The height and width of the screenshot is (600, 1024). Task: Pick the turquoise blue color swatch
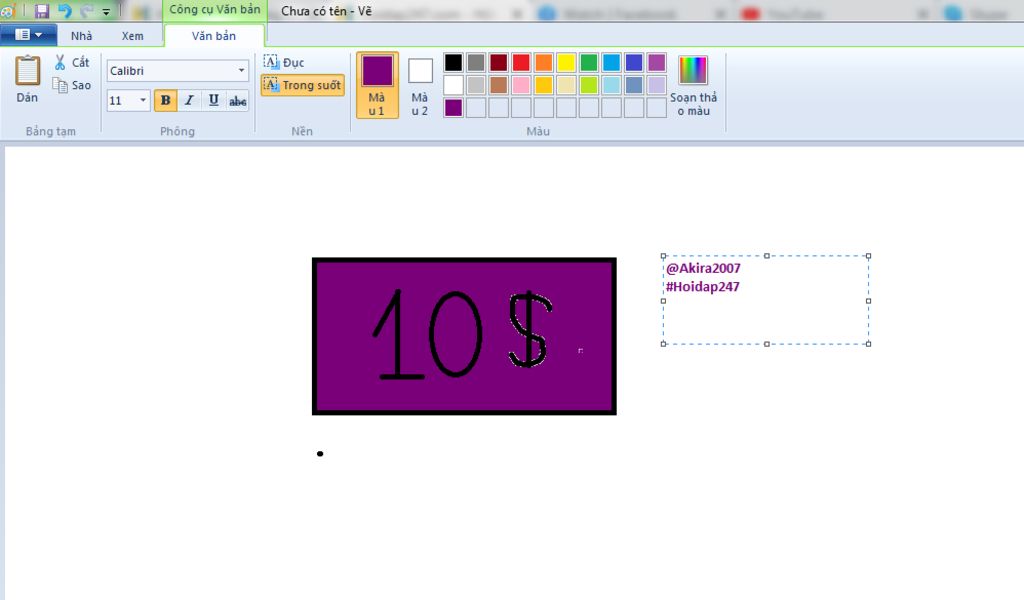[611, 62]
